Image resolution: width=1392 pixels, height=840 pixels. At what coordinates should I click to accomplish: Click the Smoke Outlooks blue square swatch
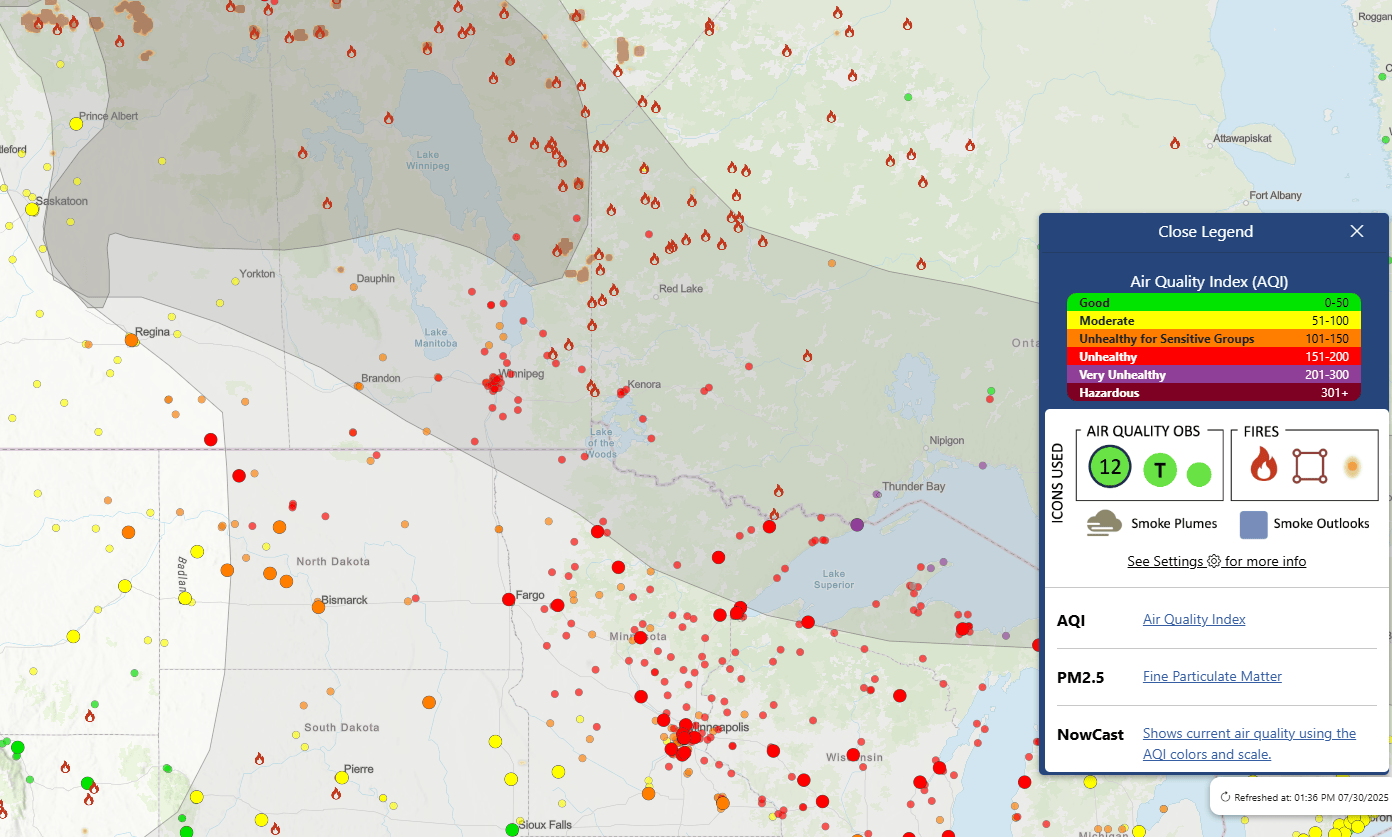1253,524
